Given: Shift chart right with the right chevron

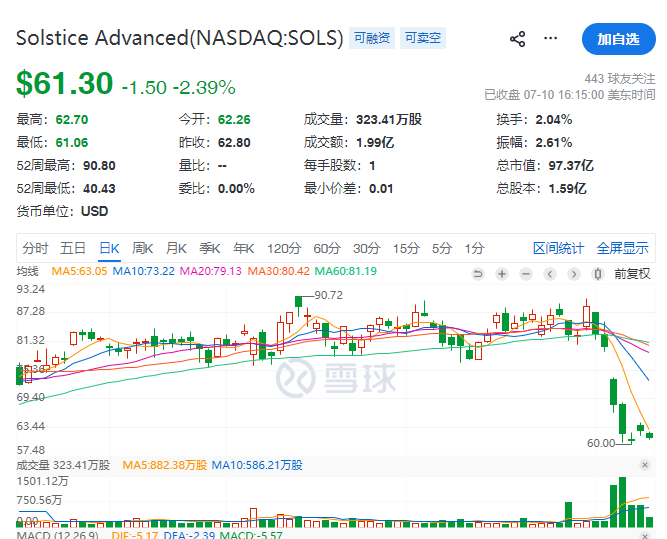Looking at the screenshot, I should tap(574, 274).
